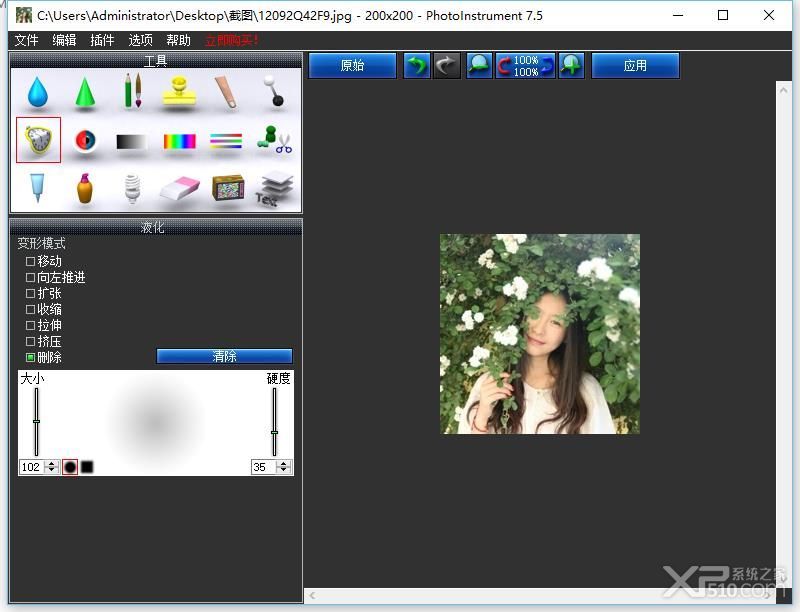
Task: Select the rainbow color spectrum tool
Action: point(180,141)
